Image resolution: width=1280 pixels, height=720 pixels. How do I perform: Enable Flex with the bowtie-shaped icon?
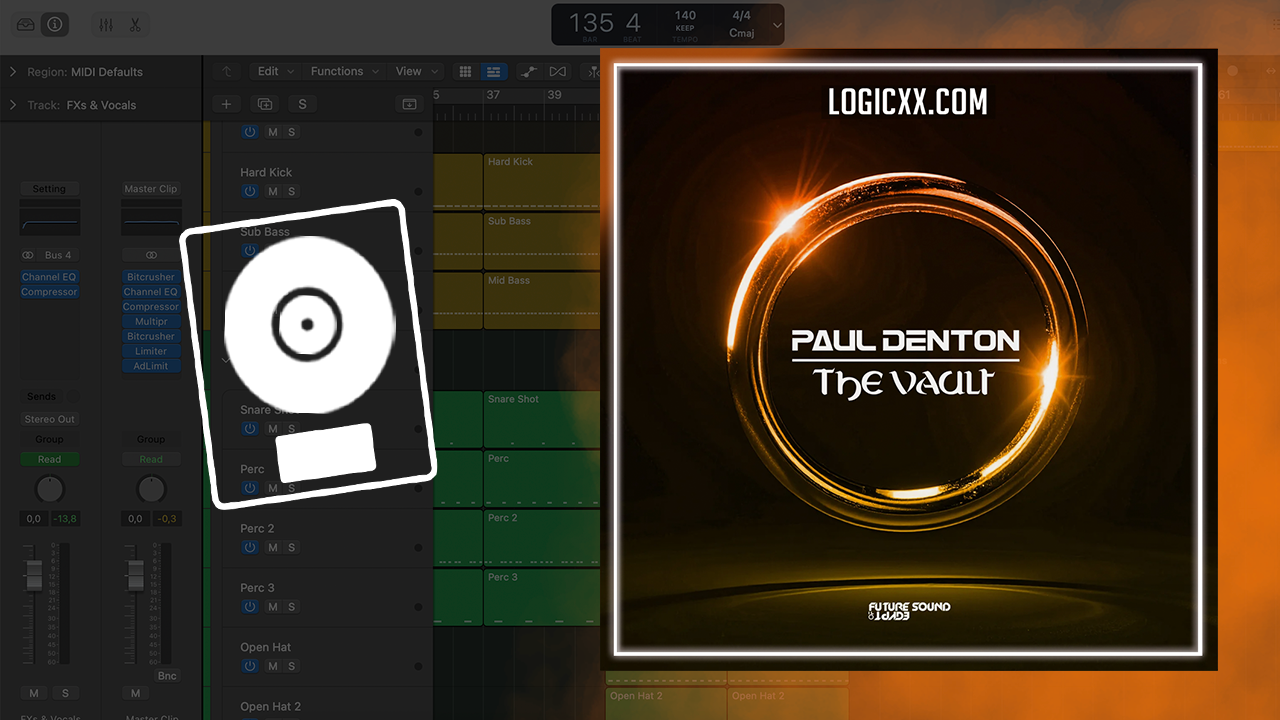558,72
